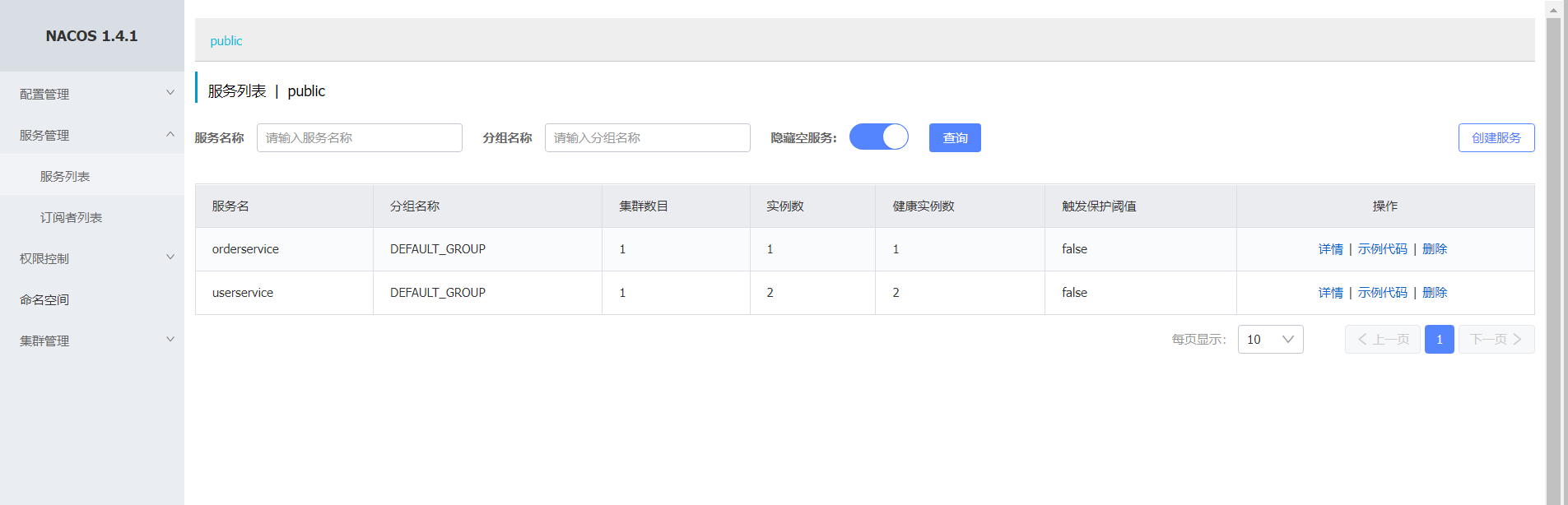Go to 命名空间 in the sidebar
The height and width of the screenshot is (505, 1568).
[44, 299]
